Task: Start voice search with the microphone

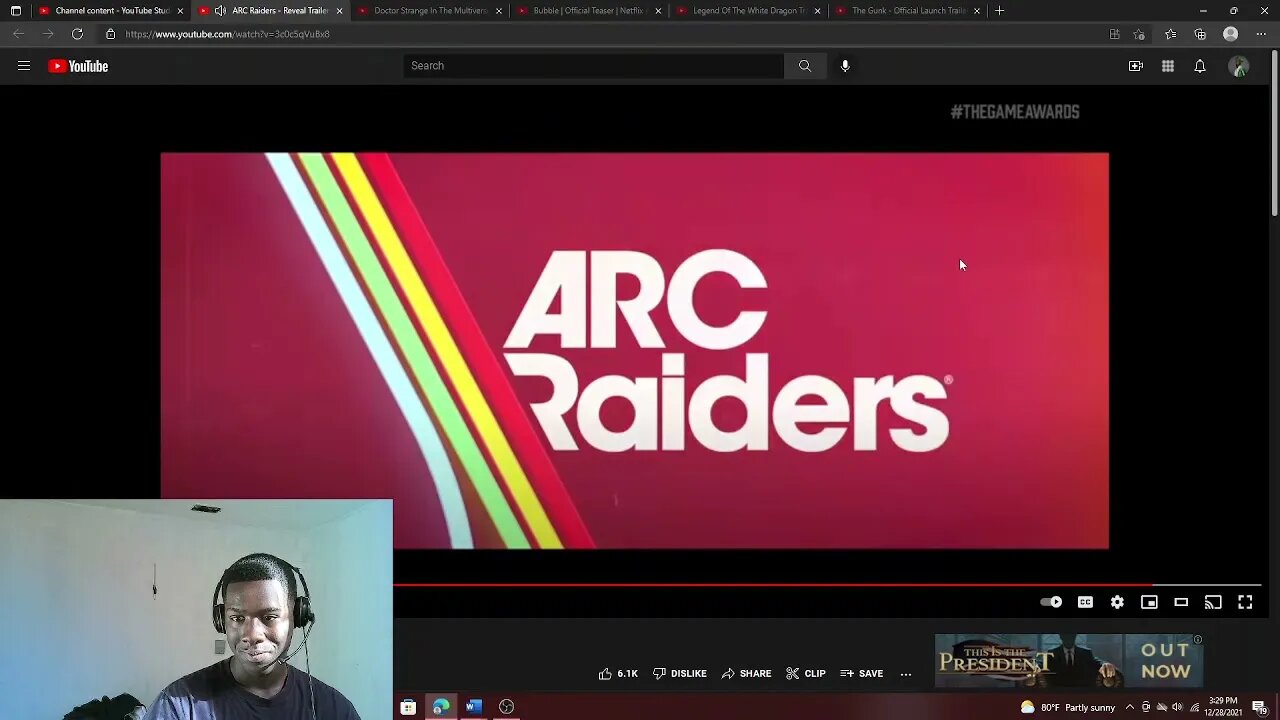Action: (x=845, y=66)
